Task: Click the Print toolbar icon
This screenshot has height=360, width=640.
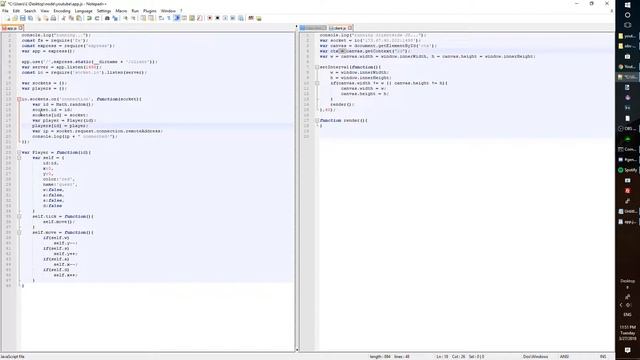Action: (x=53, y=18)
